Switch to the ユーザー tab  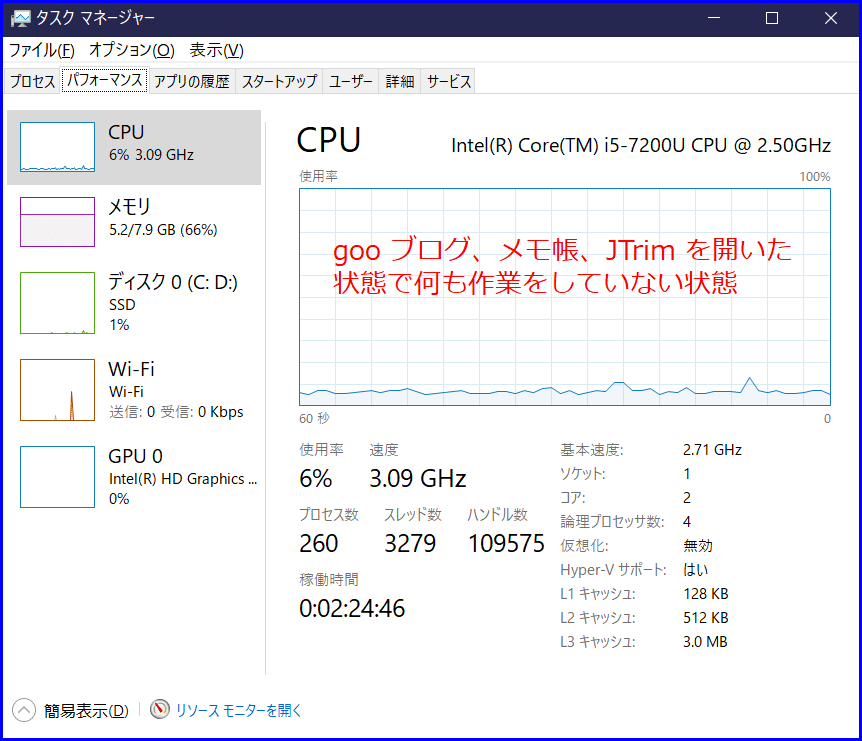point(351,81)
